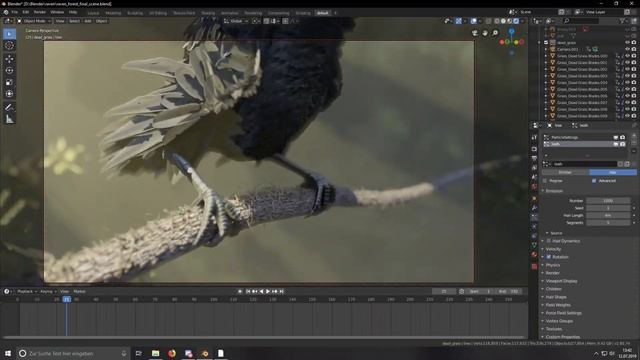Screen dimensions: 640x360
Task: Open the Modifiers wrench tab icon
Action: click(x=534, y=208)
